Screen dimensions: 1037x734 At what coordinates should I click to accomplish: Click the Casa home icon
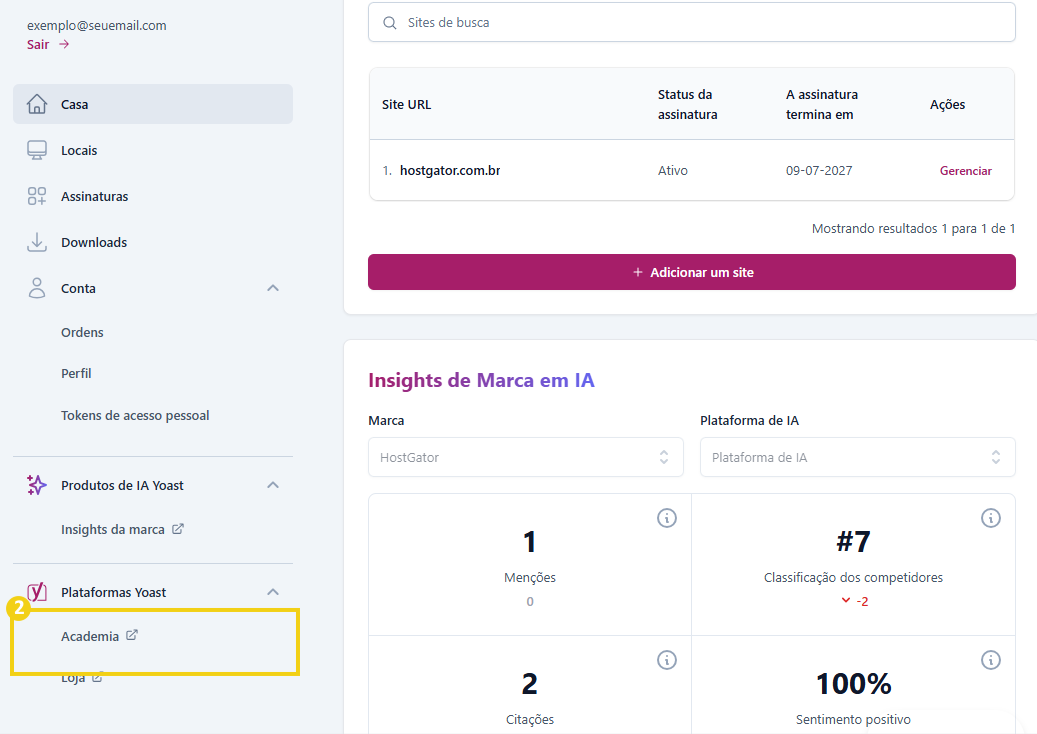(x=37, y=104)
